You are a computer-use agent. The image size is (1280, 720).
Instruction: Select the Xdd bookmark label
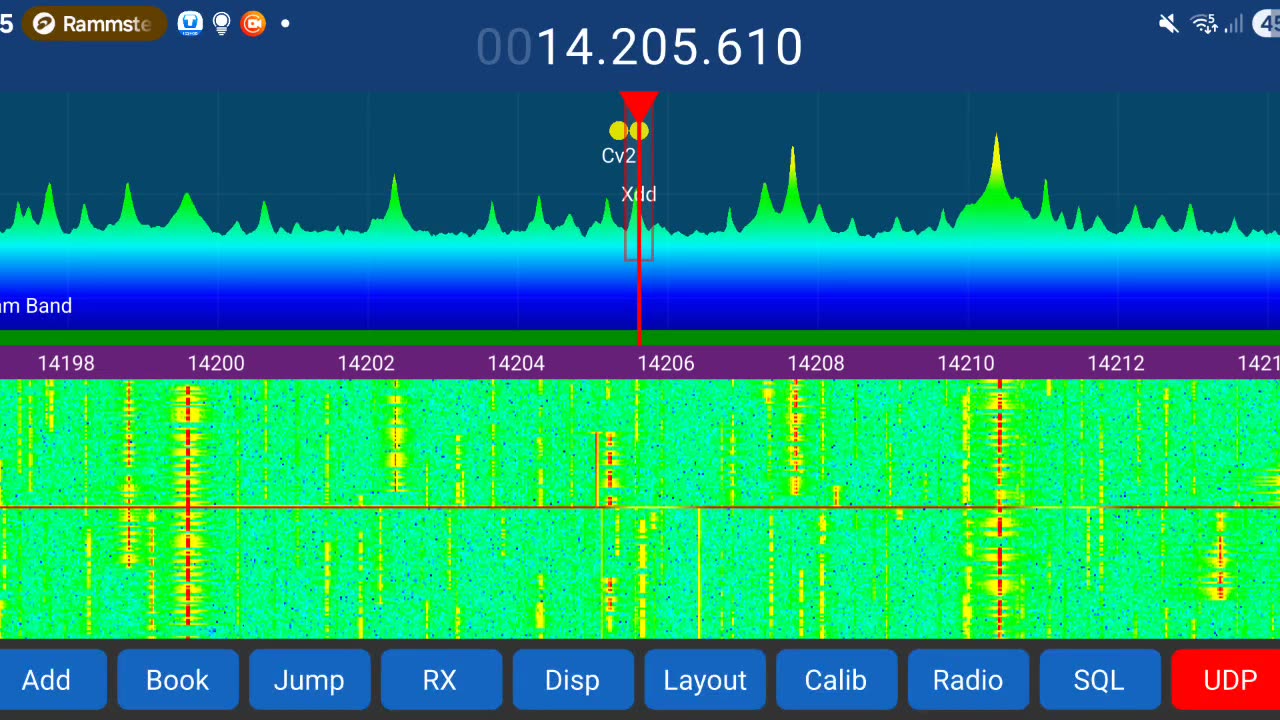[639, 194]
